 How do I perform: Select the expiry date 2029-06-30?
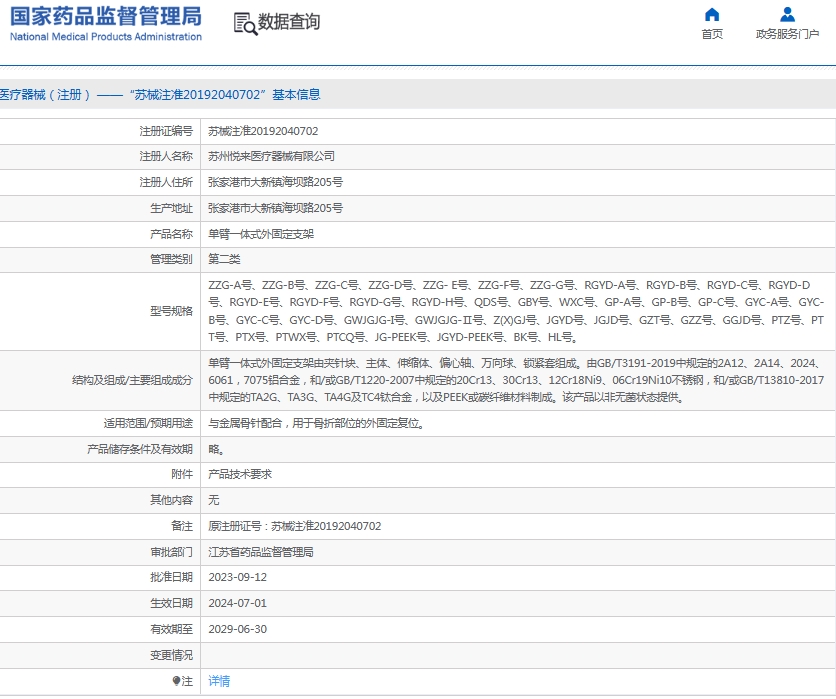(x=237, y=629)
